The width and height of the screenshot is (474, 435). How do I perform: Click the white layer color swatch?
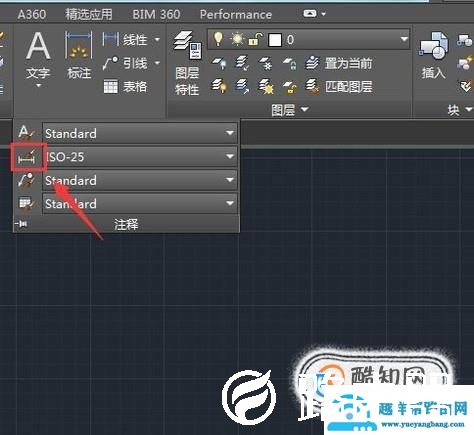(x=275, y=40)
